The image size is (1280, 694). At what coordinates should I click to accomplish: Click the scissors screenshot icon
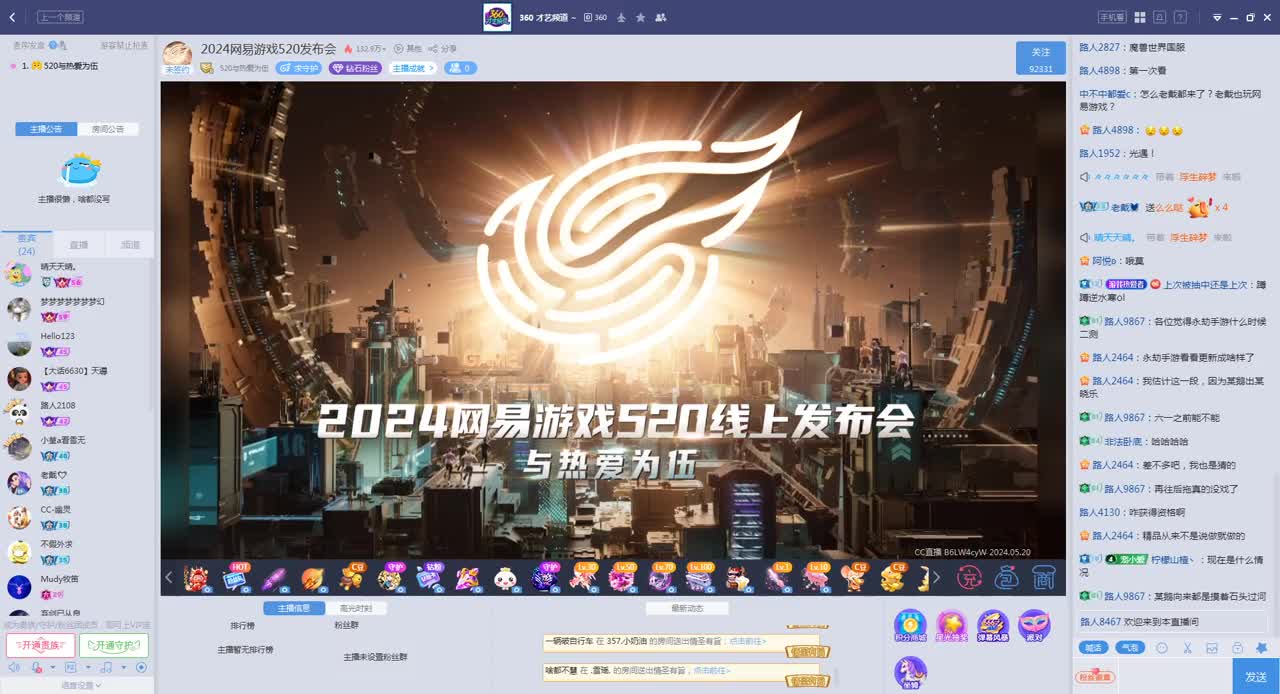[x=1187, y=648]
